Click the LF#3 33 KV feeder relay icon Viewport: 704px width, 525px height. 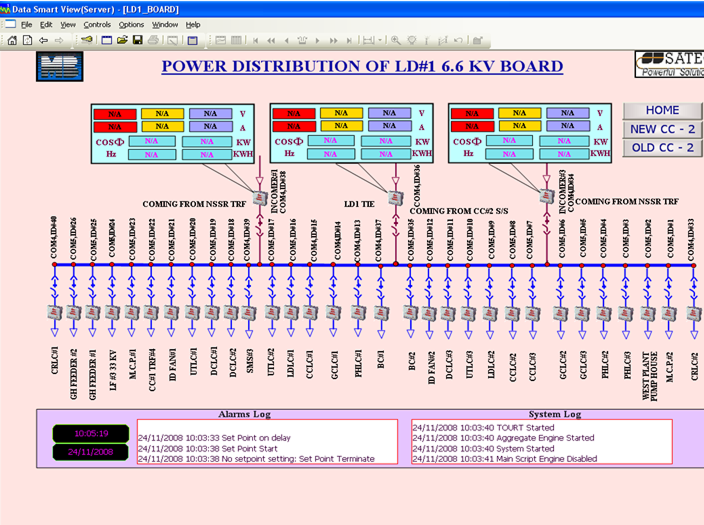112,312
